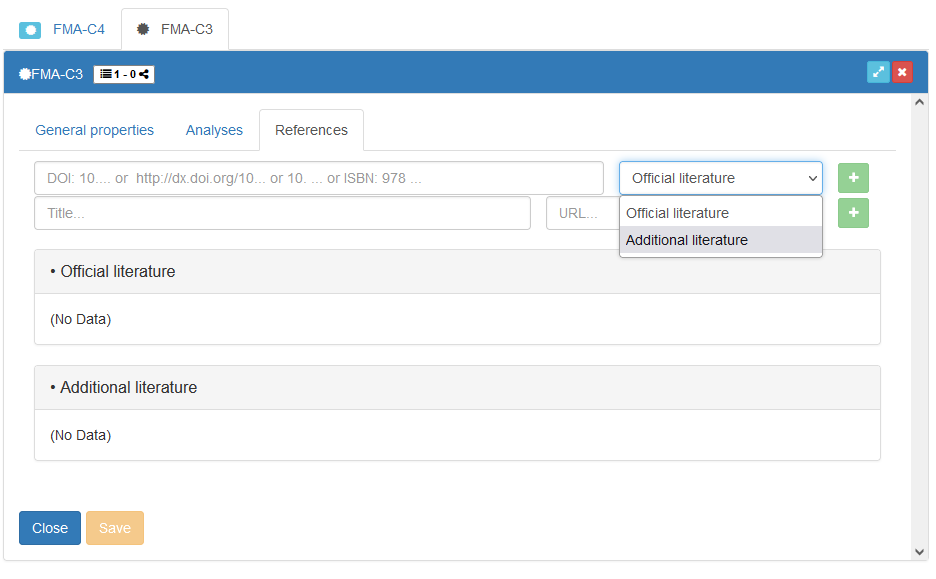The height and width of the screenshot is (579, 936).
Task: Close the FMA-C3 panel with red X
Action: coord(902,72)
